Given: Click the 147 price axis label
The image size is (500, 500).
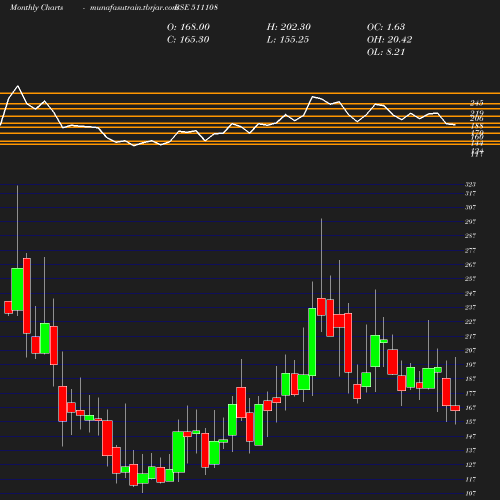Looking at the screenshot, I should pyautogui.click(x=470, y=436).
